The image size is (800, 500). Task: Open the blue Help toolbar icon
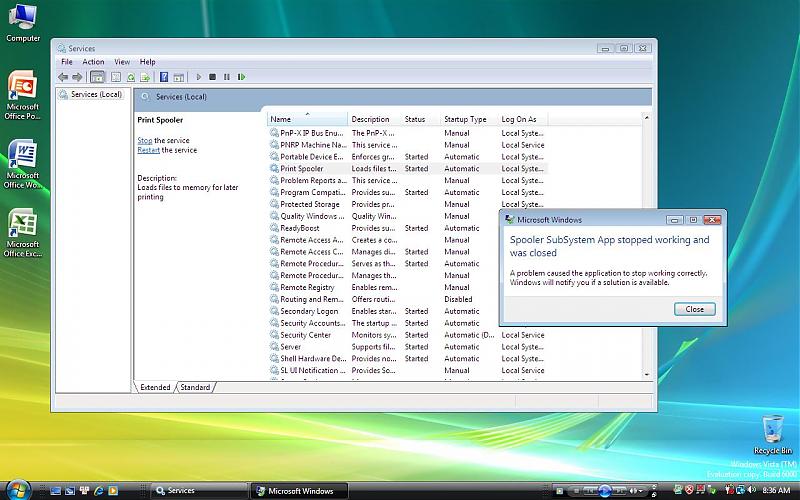[164, 77]
